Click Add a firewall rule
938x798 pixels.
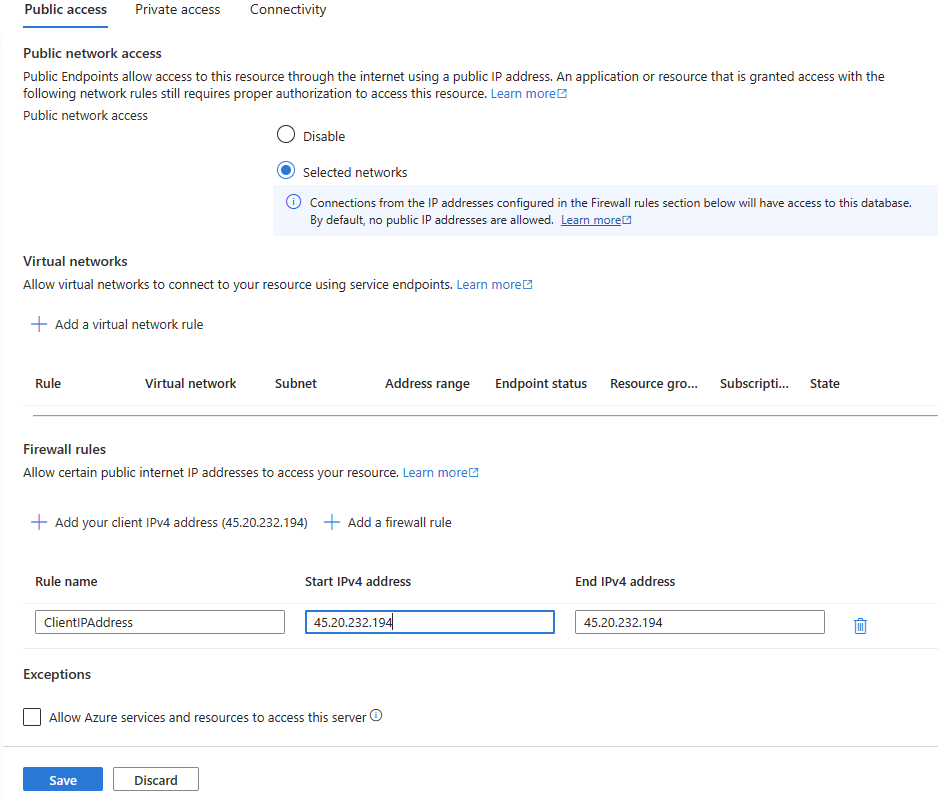click(400, 522)
